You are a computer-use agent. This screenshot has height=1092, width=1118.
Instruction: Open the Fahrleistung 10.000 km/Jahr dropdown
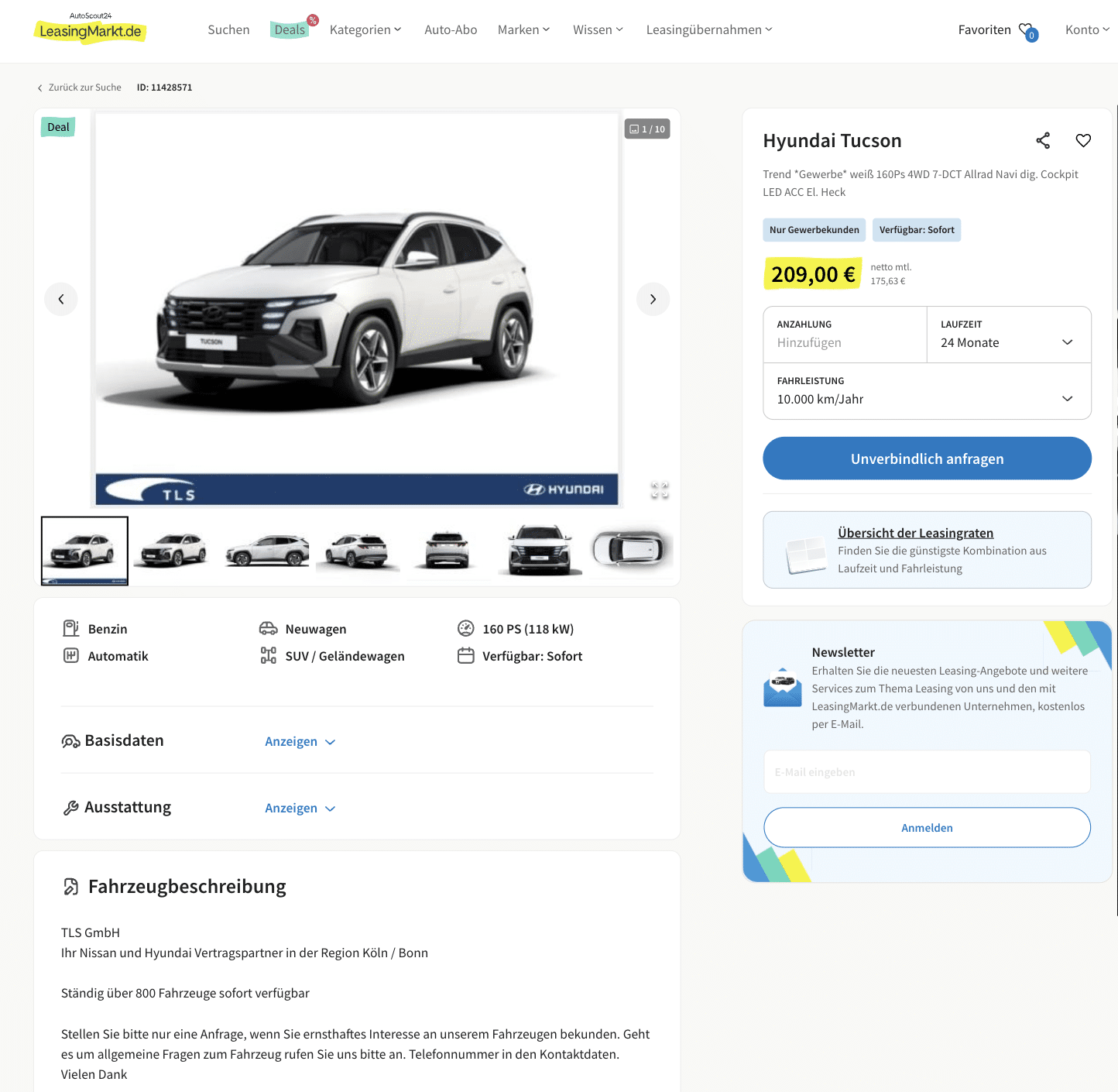click(x=927, y=391)
